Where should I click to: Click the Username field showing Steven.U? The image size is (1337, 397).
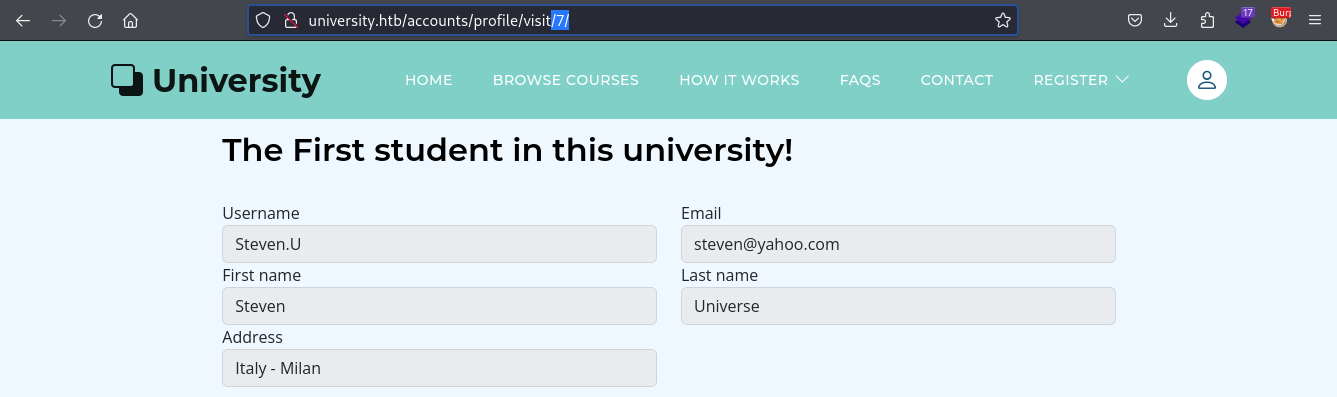click(439, 244)
